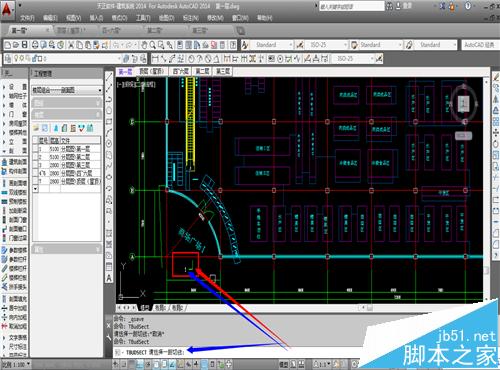Click the Help question mark icon
Viewport: 500px width, 370px height.
coord(468,6)
